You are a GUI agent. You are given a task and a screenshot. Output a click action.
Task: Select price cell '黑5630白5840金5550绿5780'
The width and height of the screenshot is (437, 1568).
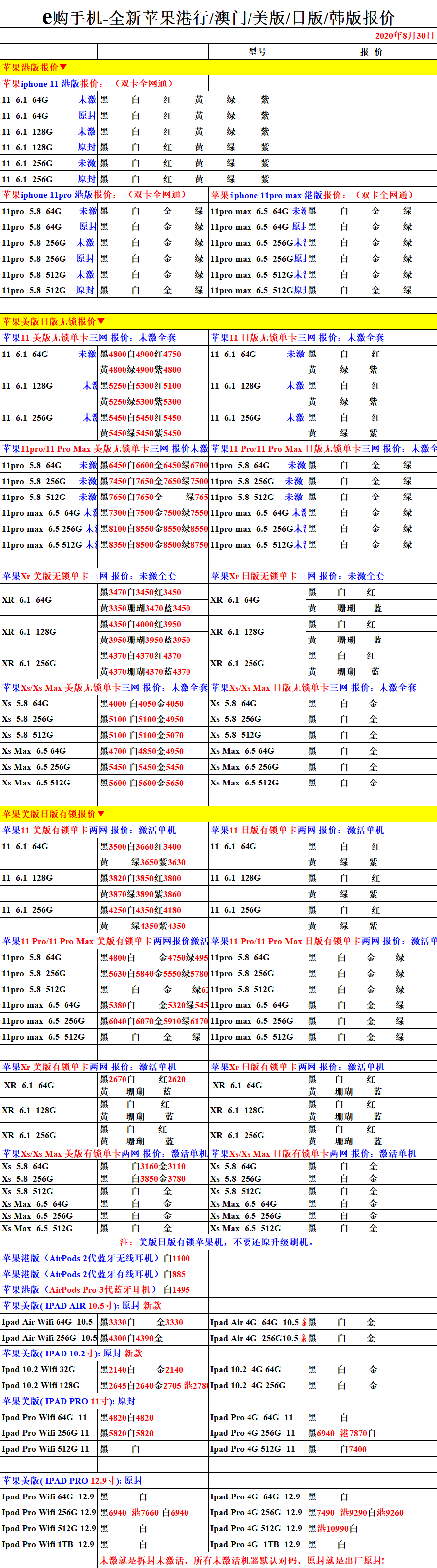point(153,973)
